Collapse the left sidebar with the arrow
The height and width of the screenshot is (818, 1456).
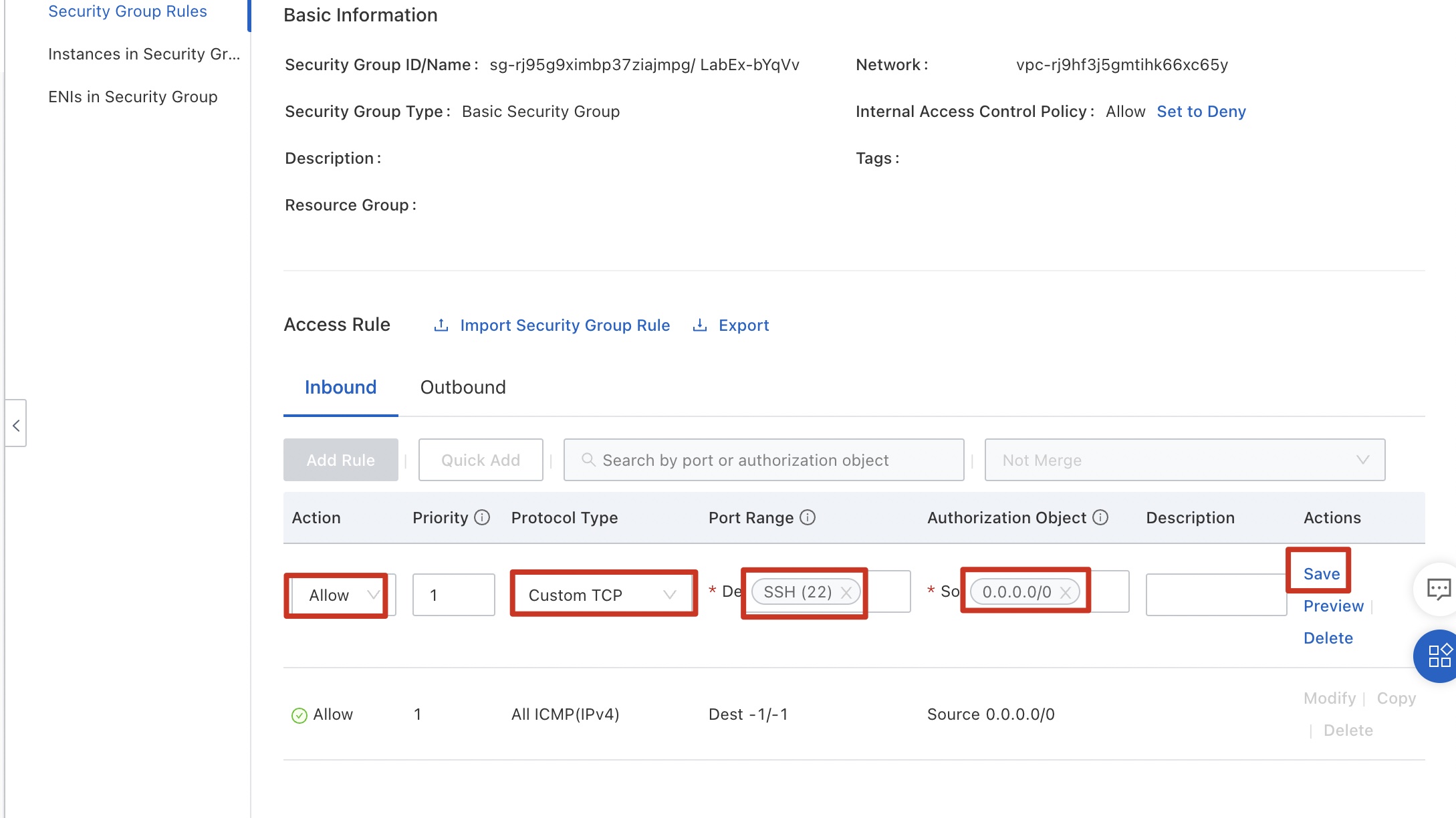[16, 425]
